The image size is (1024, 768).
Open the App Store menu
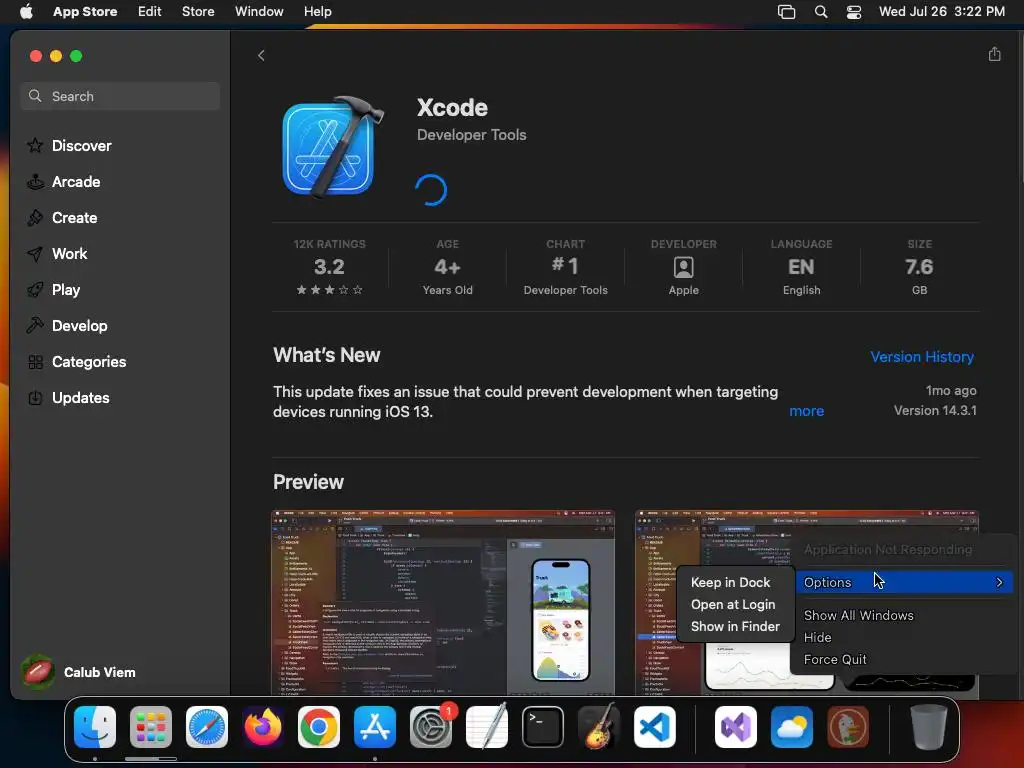coord(85,11)
